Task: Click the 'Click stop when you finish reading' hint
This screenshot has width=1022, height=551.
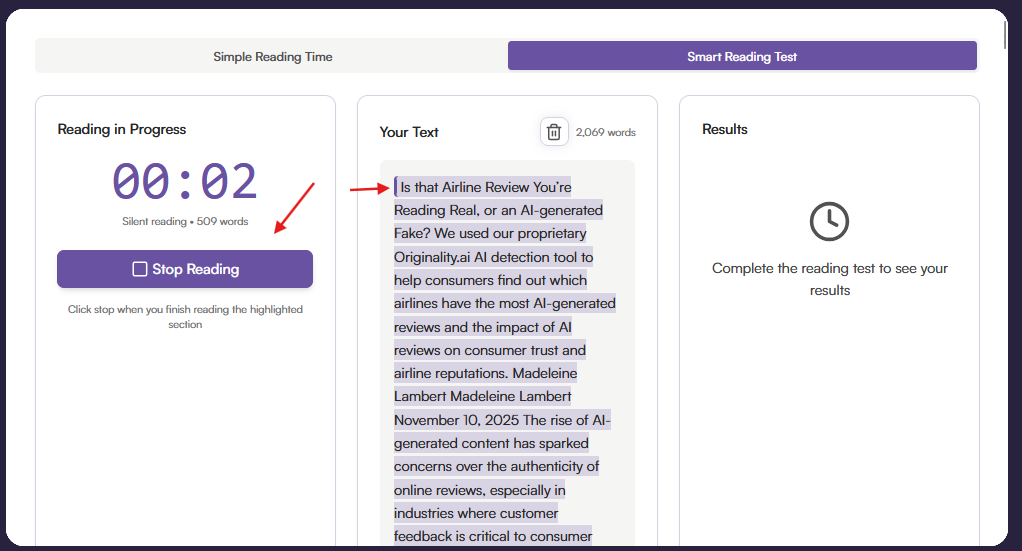Action: tap(185, 317)
